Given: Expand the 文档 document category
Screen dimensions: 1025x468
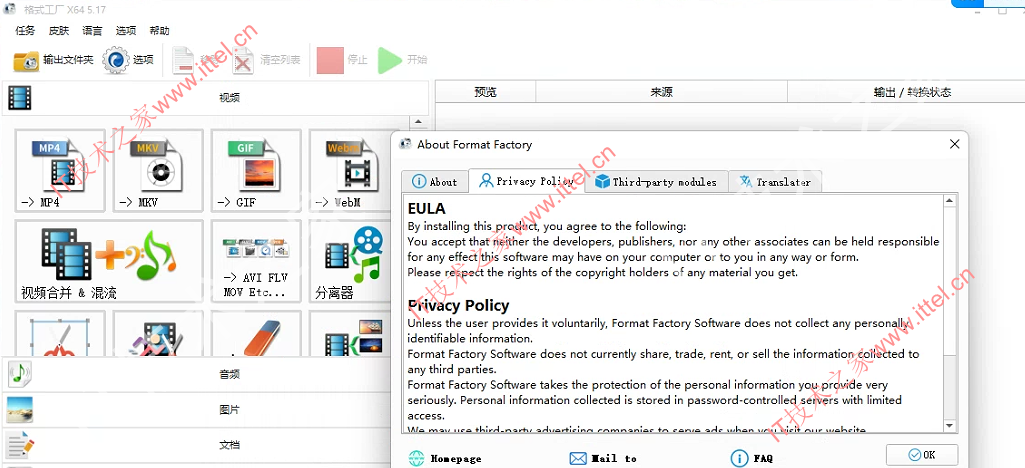Looking at the screenshot, I should click(x=196, y=445).
